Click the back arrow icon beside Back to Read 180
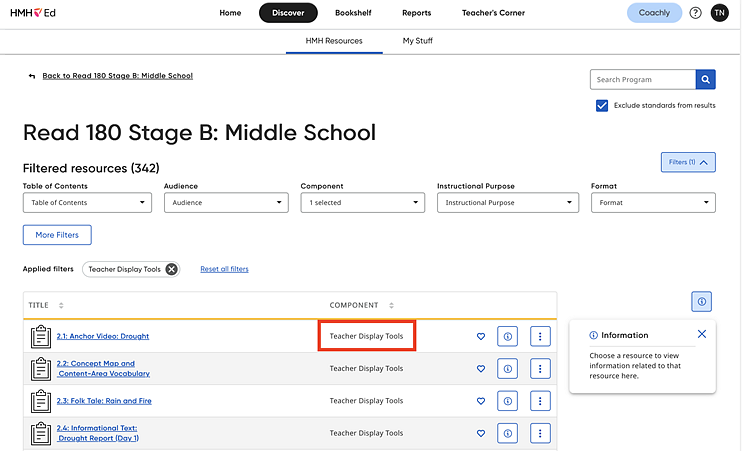The height and width of the screenshot is (451, 742). click(32, 76)
